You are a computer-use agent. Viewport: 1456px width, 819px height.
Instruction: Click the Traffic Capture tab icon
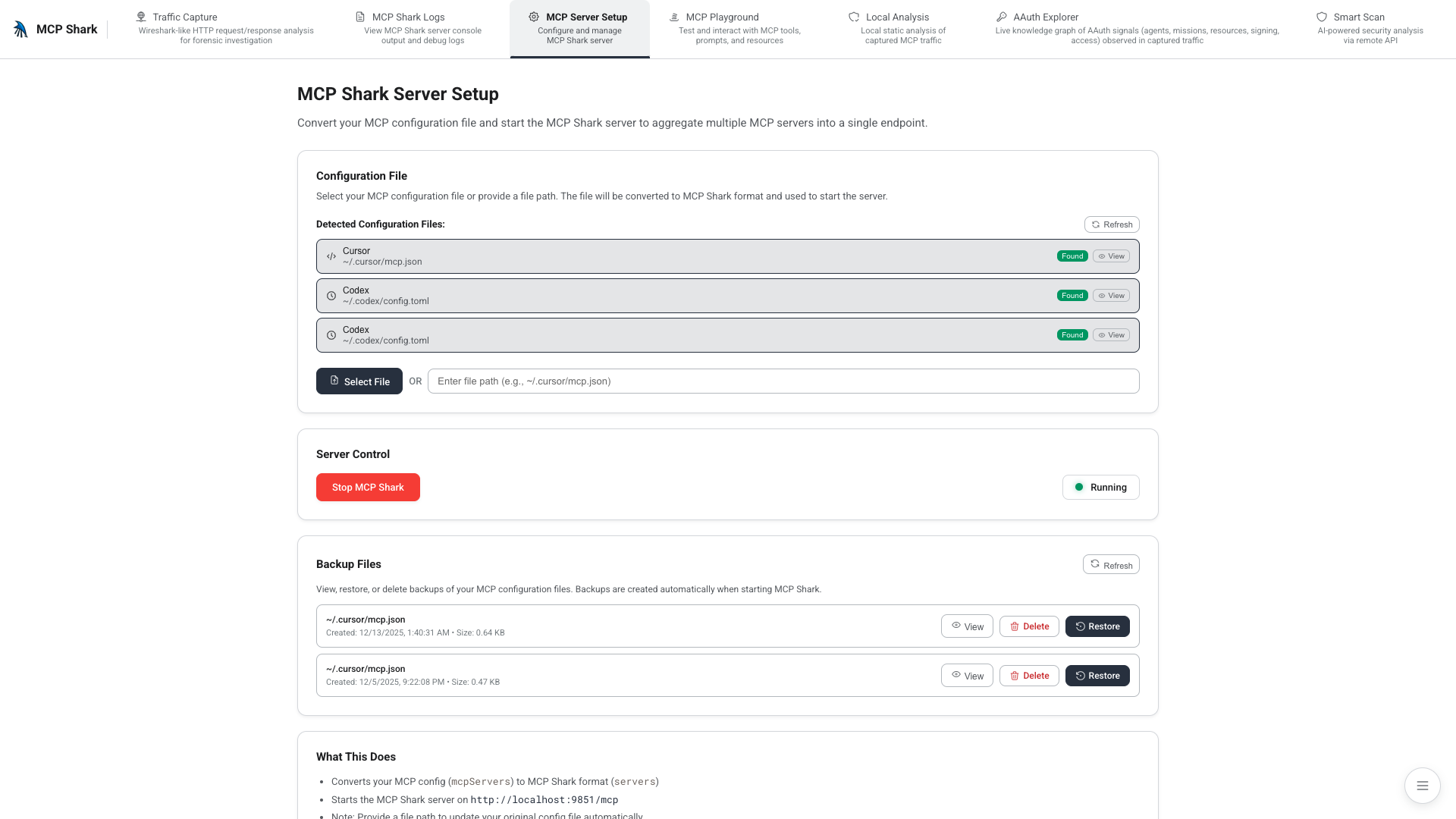(141, 17)
